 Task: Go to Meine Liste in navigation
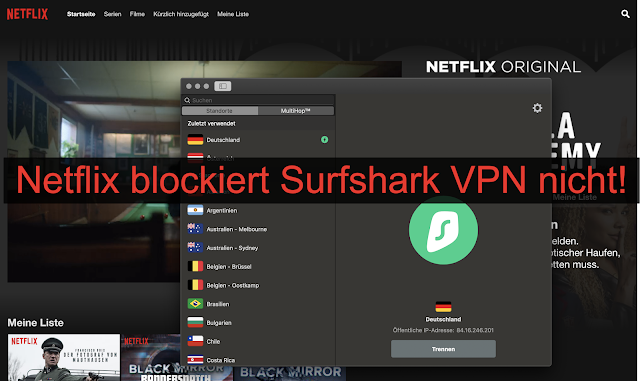click(x=233, y=14)
